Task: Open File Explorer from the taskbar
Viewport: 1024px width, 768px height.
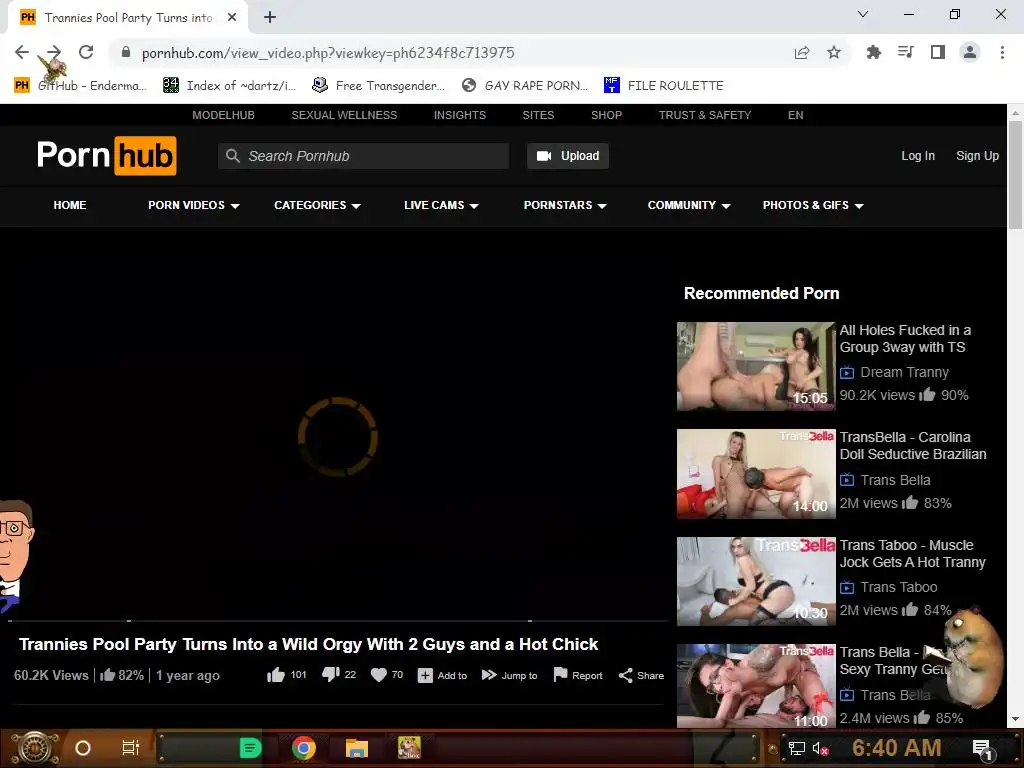Action: (x=357, y=748)
